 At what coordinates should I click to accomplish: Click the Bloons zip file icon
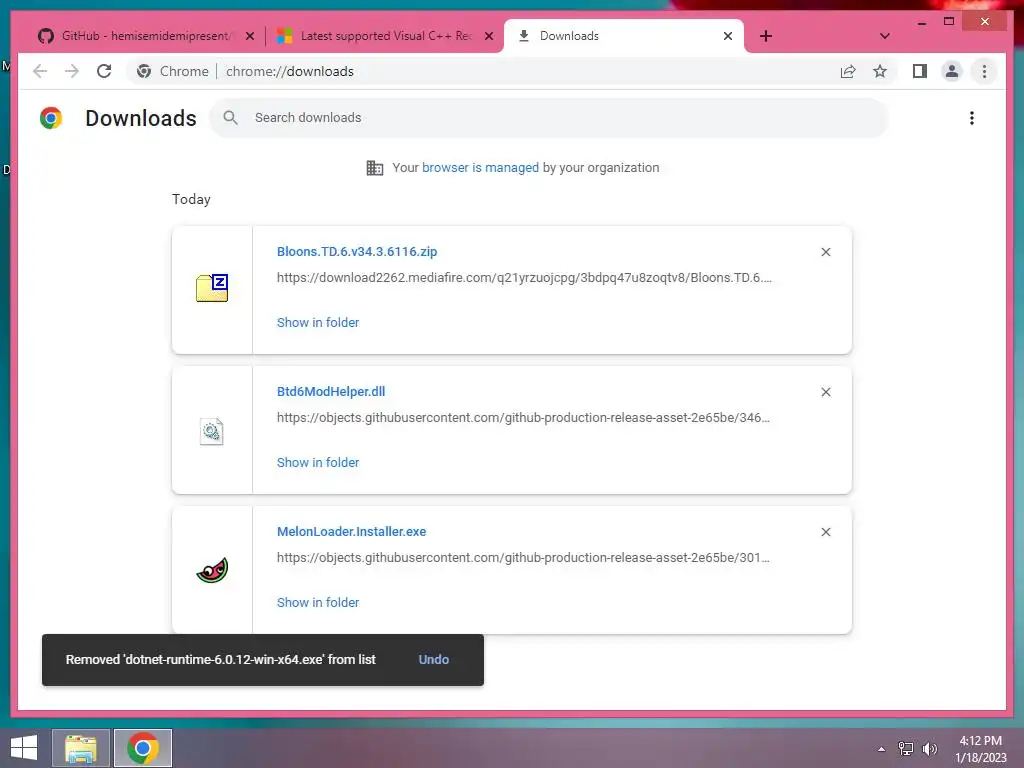[212, 288]
